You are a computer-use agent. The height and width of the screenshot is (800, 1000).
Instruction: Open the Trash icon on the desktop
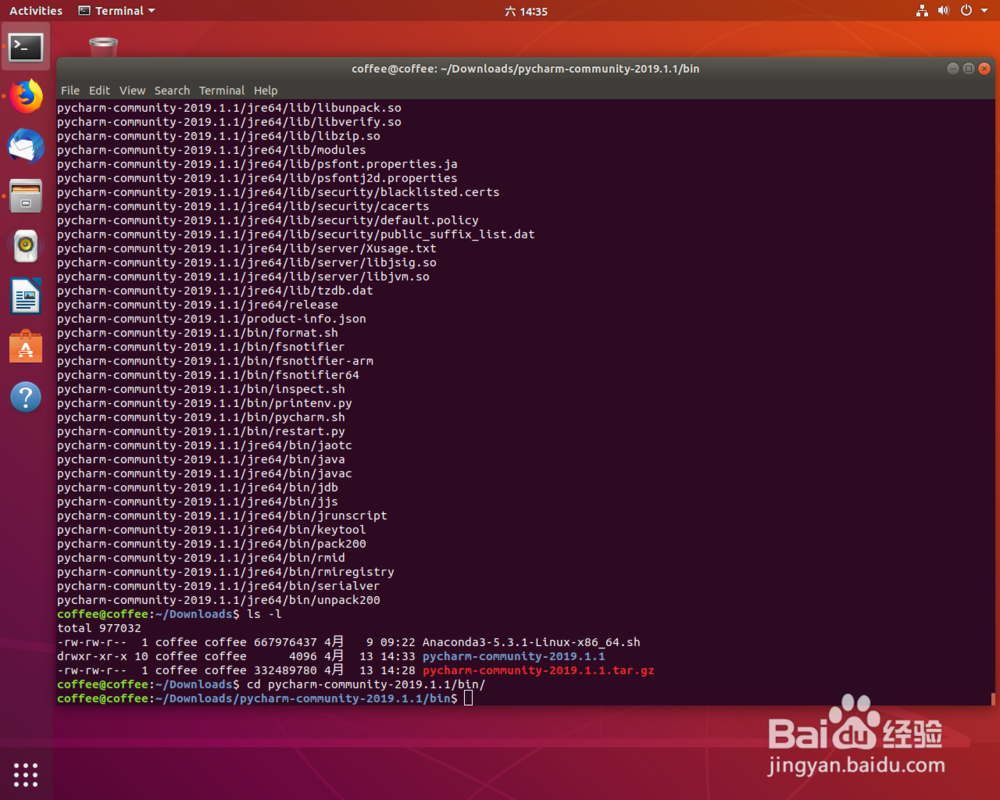[x=103, y=47]
